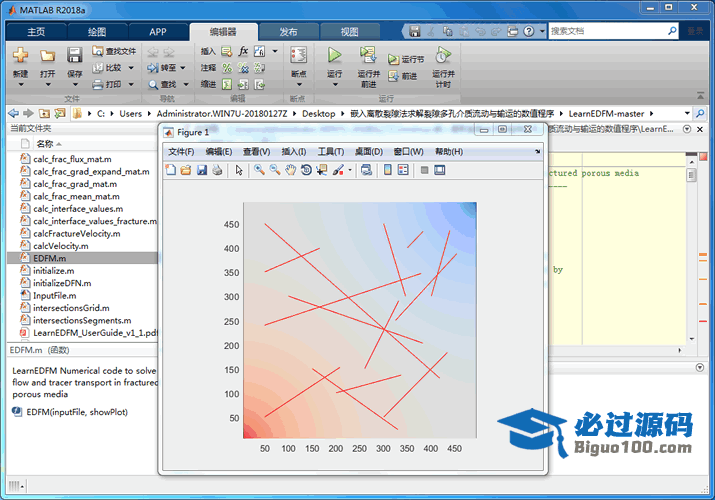Open the Compare (比较) tool
Image resolution: width=715 pixels, height=500 pixels.
click(113, 68)
